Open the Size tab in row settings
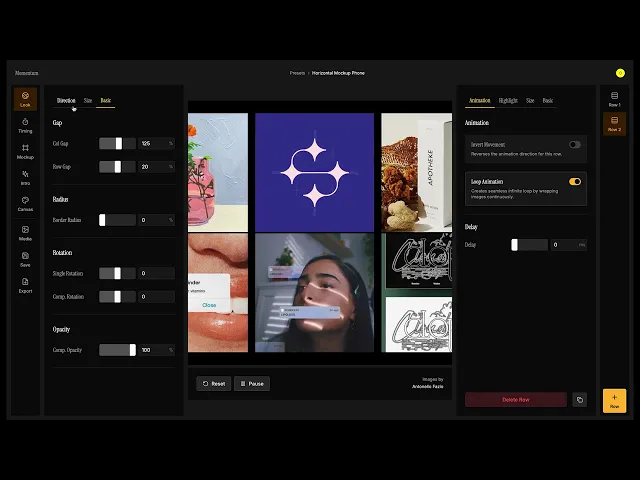Viewport: 640px width, 480px height. (x=530, y=100)
